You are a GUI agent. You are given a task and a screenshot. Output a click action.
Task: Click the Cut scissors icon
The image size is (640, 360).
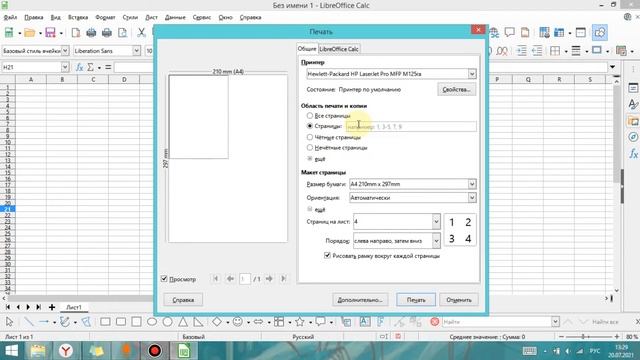(141, 33)
